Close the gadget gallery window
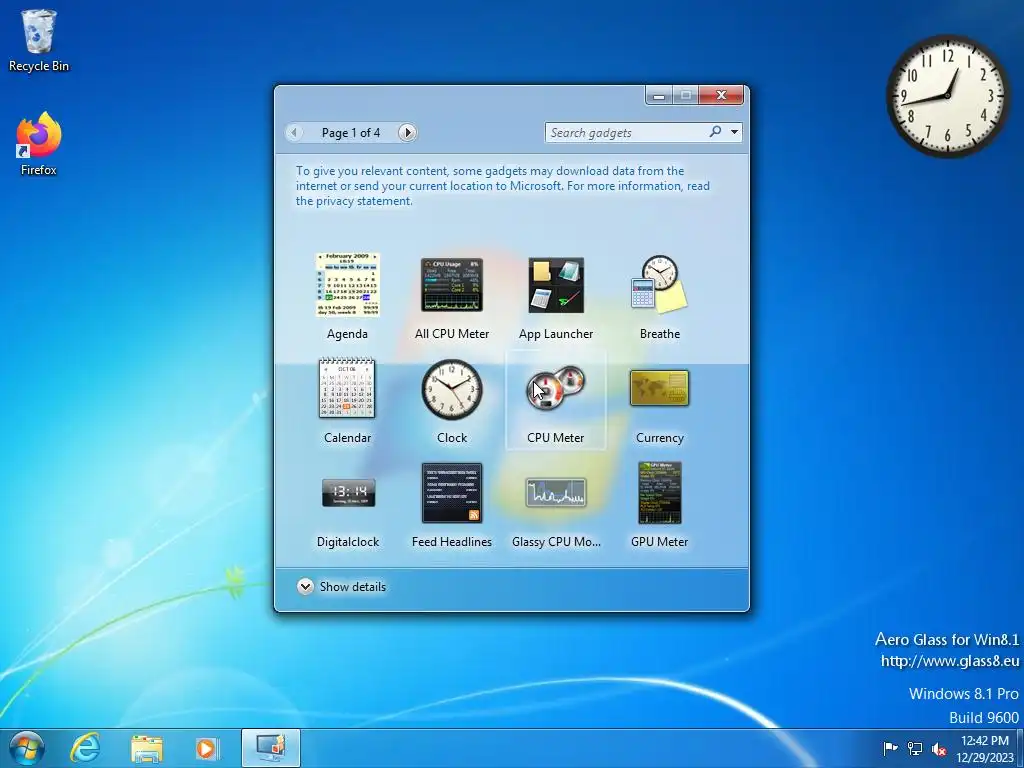This screenshot has height=768, width=1024. (721, 95)
